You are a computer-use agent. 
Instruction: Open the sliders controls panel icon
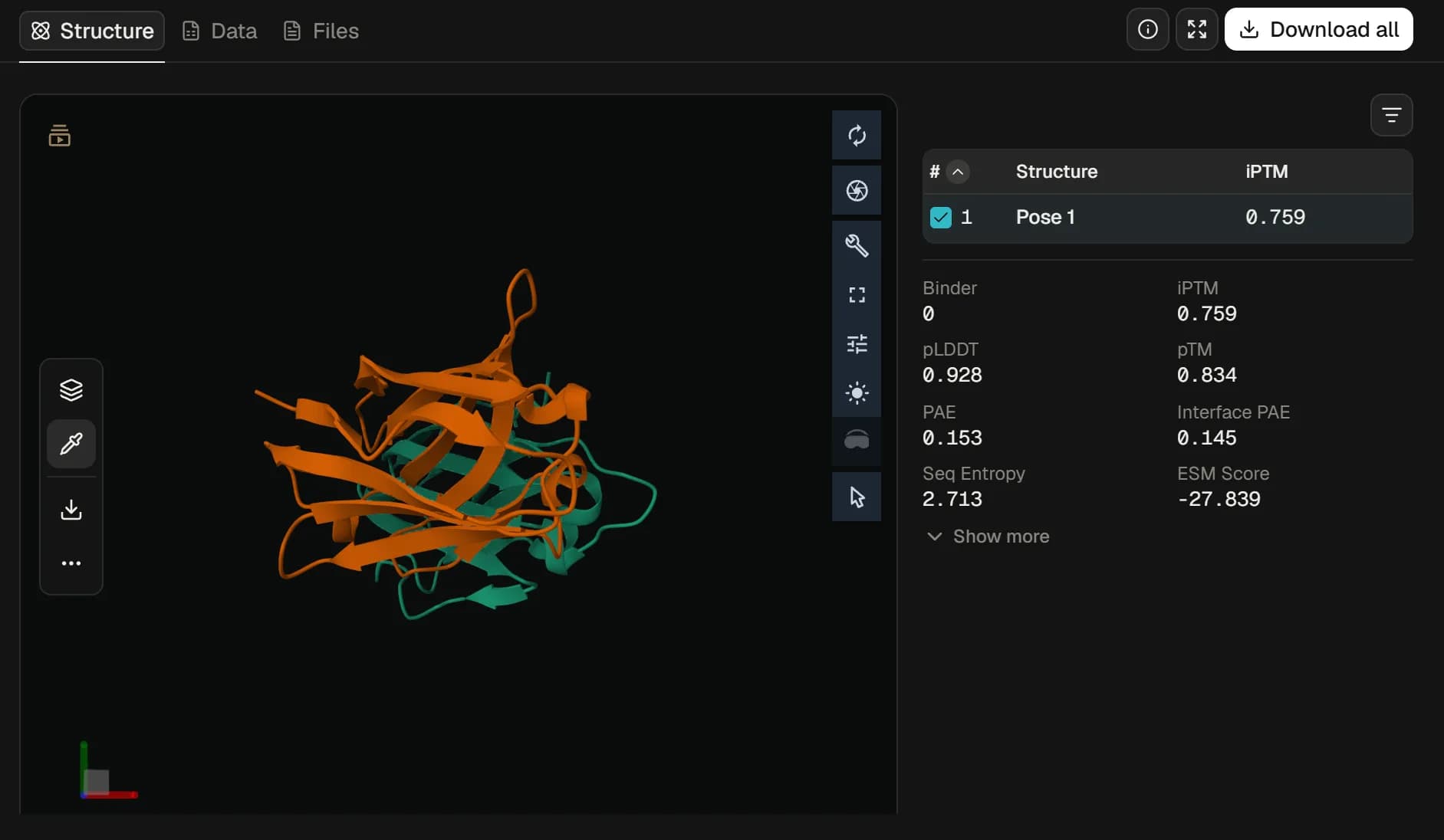click(x=857, y=344)
